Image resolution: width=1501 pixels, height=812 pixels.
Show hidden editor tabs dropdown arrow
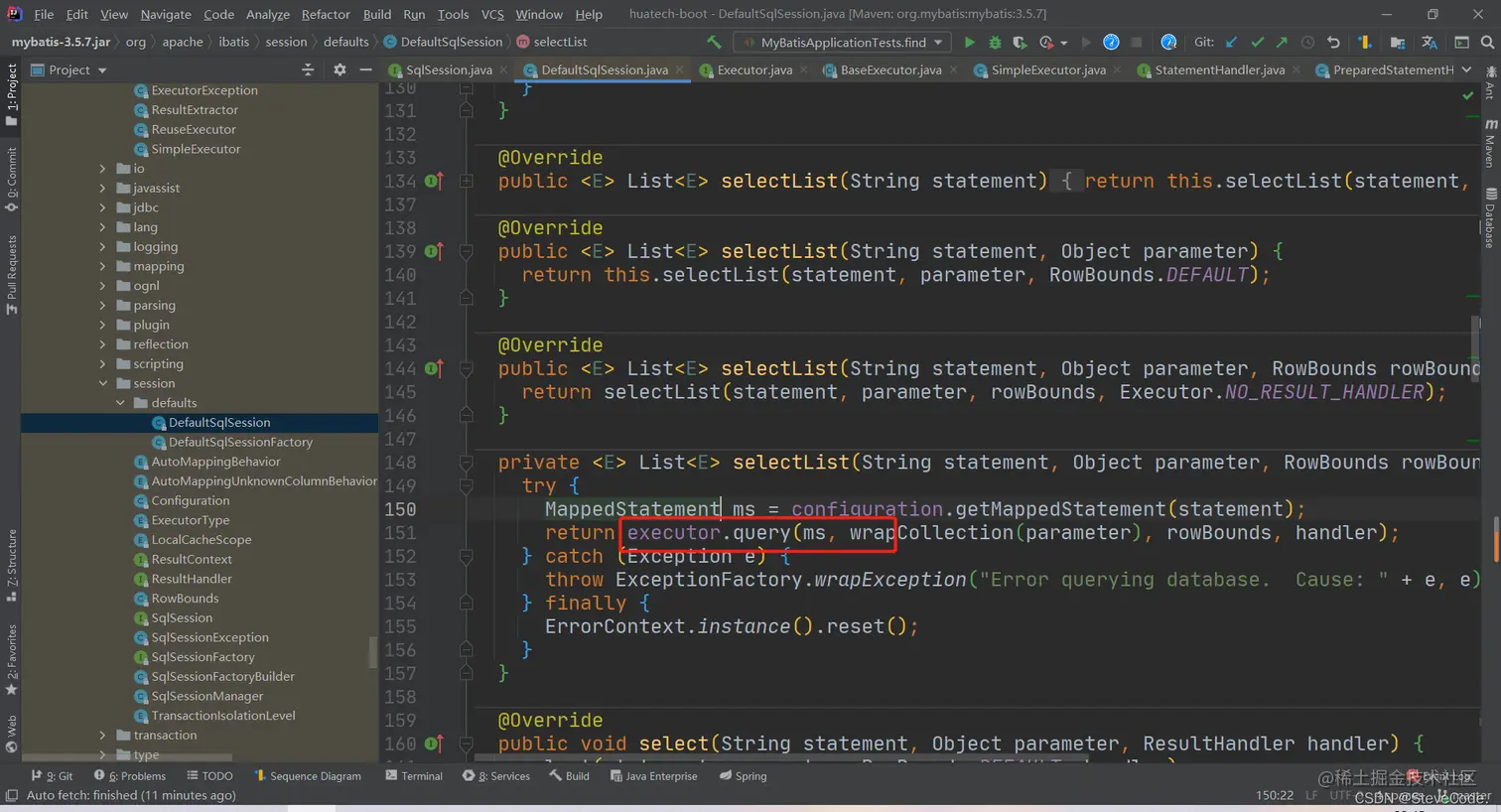[1467, 69]
